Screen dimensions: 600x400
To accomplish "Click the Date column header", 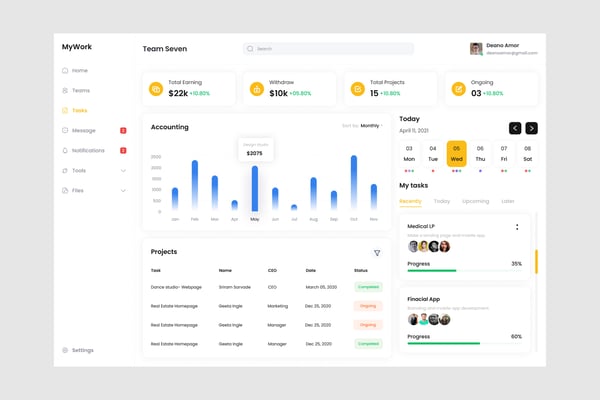I will click(x=311, y=270).
